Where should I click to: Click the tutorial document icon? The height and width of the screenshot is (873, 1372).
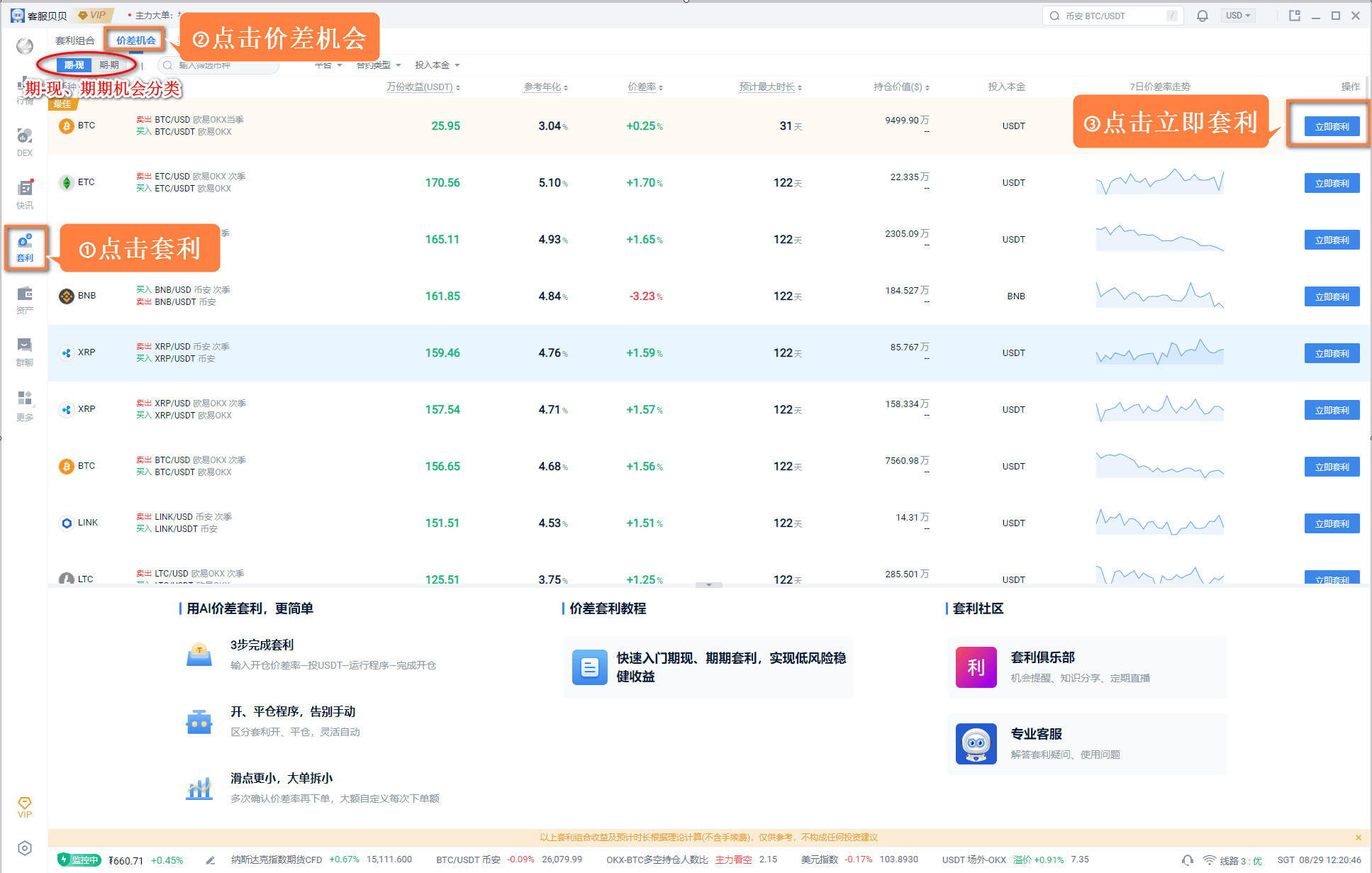pos(590,667)
